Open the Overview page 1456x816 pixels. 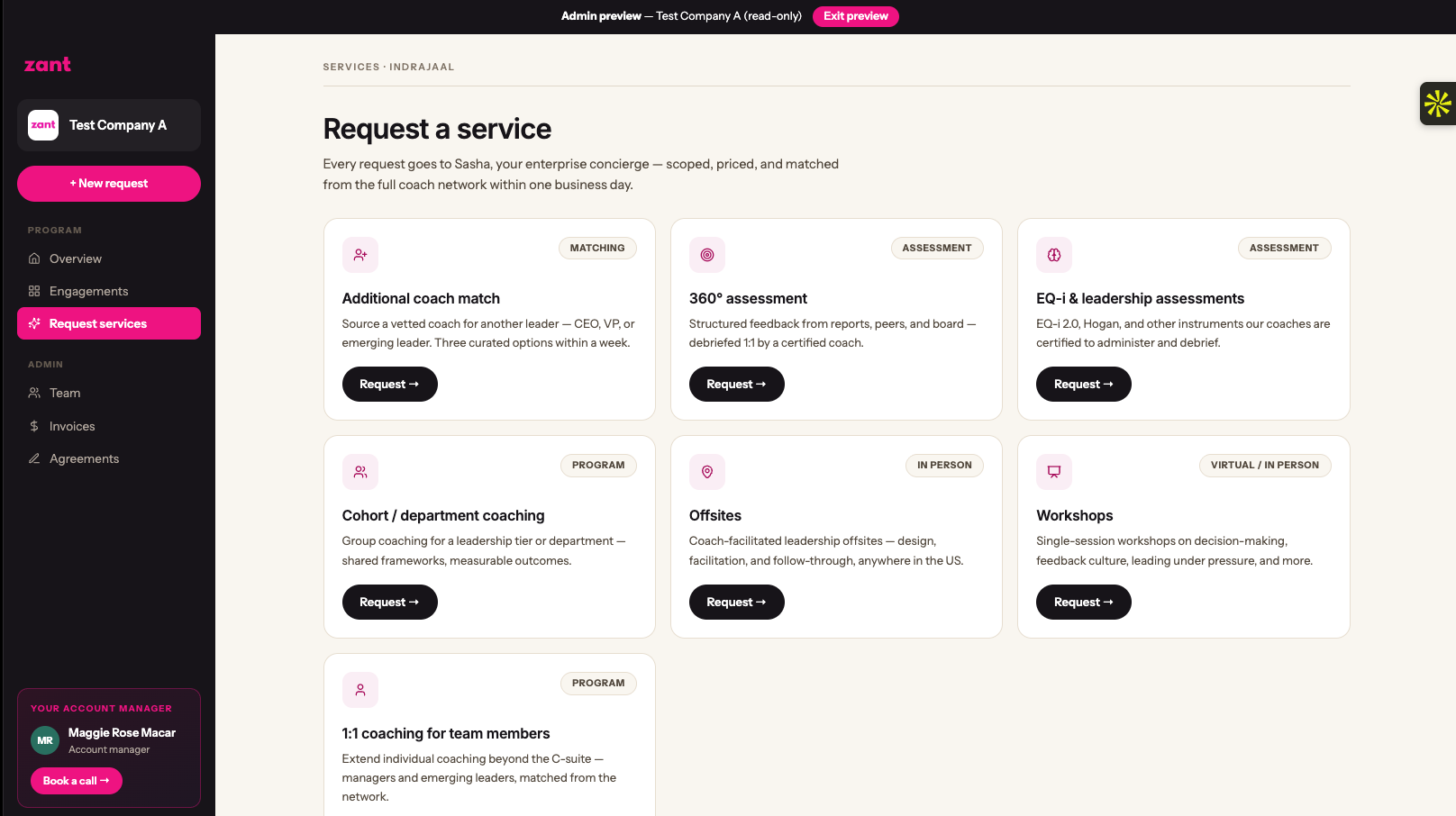109,258
